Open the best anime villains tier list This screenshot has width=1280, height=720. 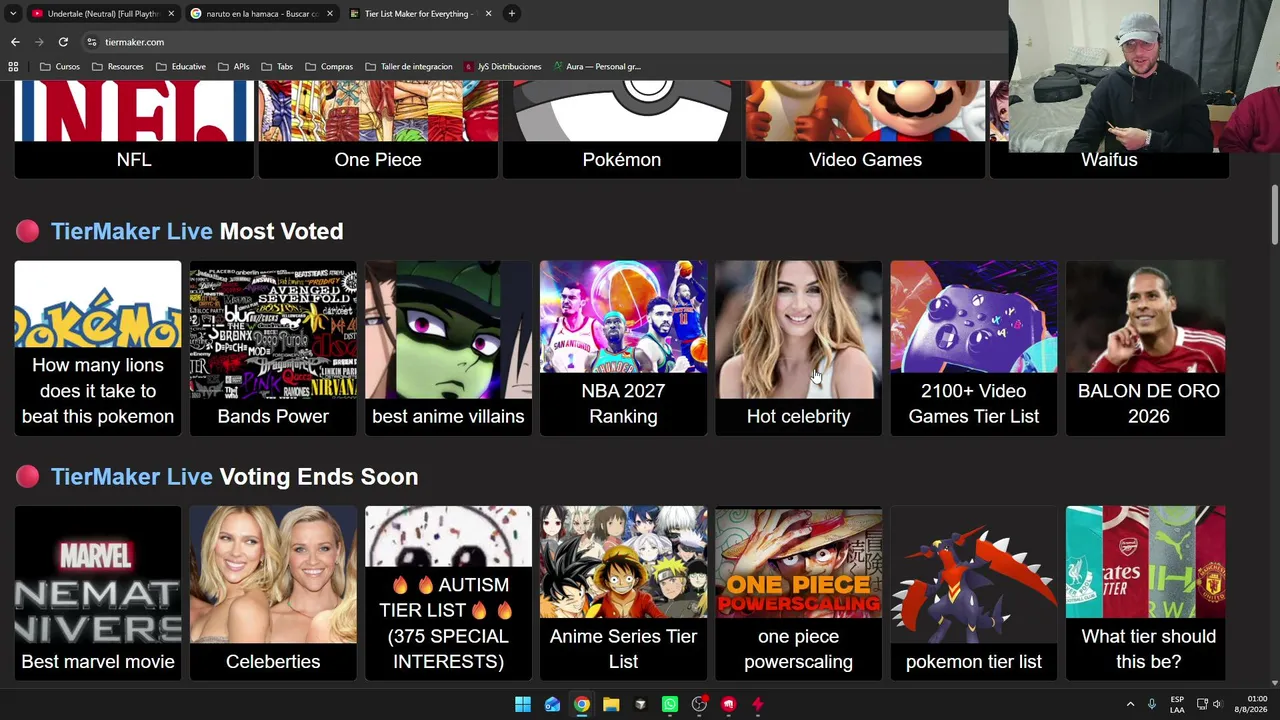pyautogui.click(x=448, y=348)
